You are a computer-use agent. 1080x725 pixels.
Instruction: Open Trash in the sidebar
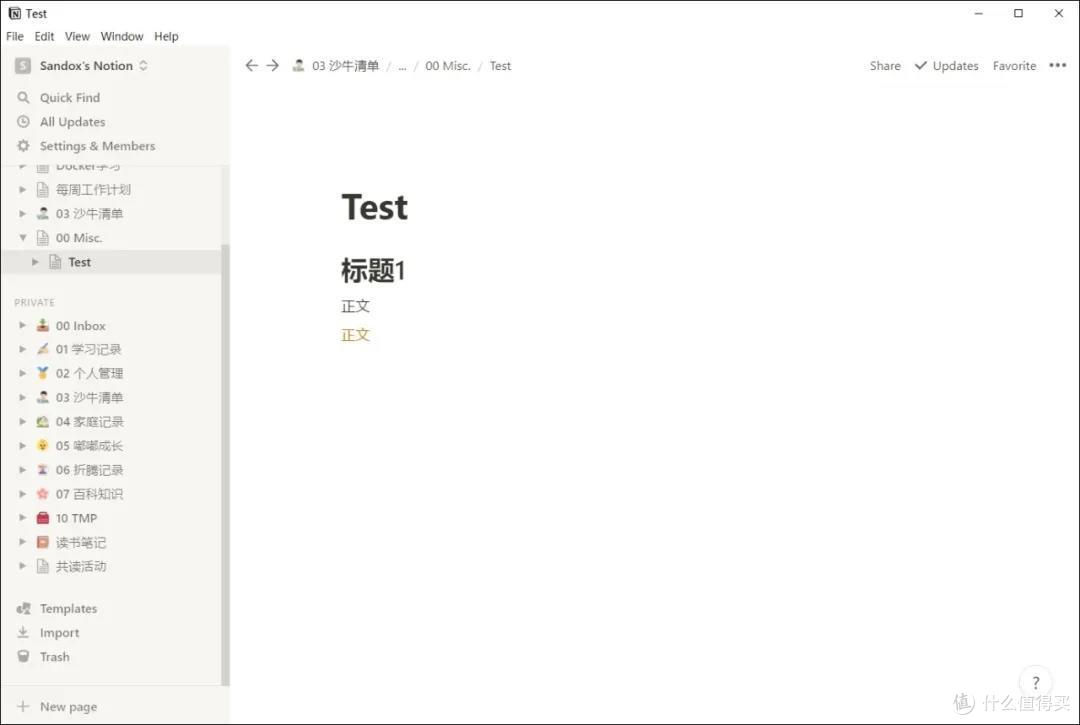(54, 657)
